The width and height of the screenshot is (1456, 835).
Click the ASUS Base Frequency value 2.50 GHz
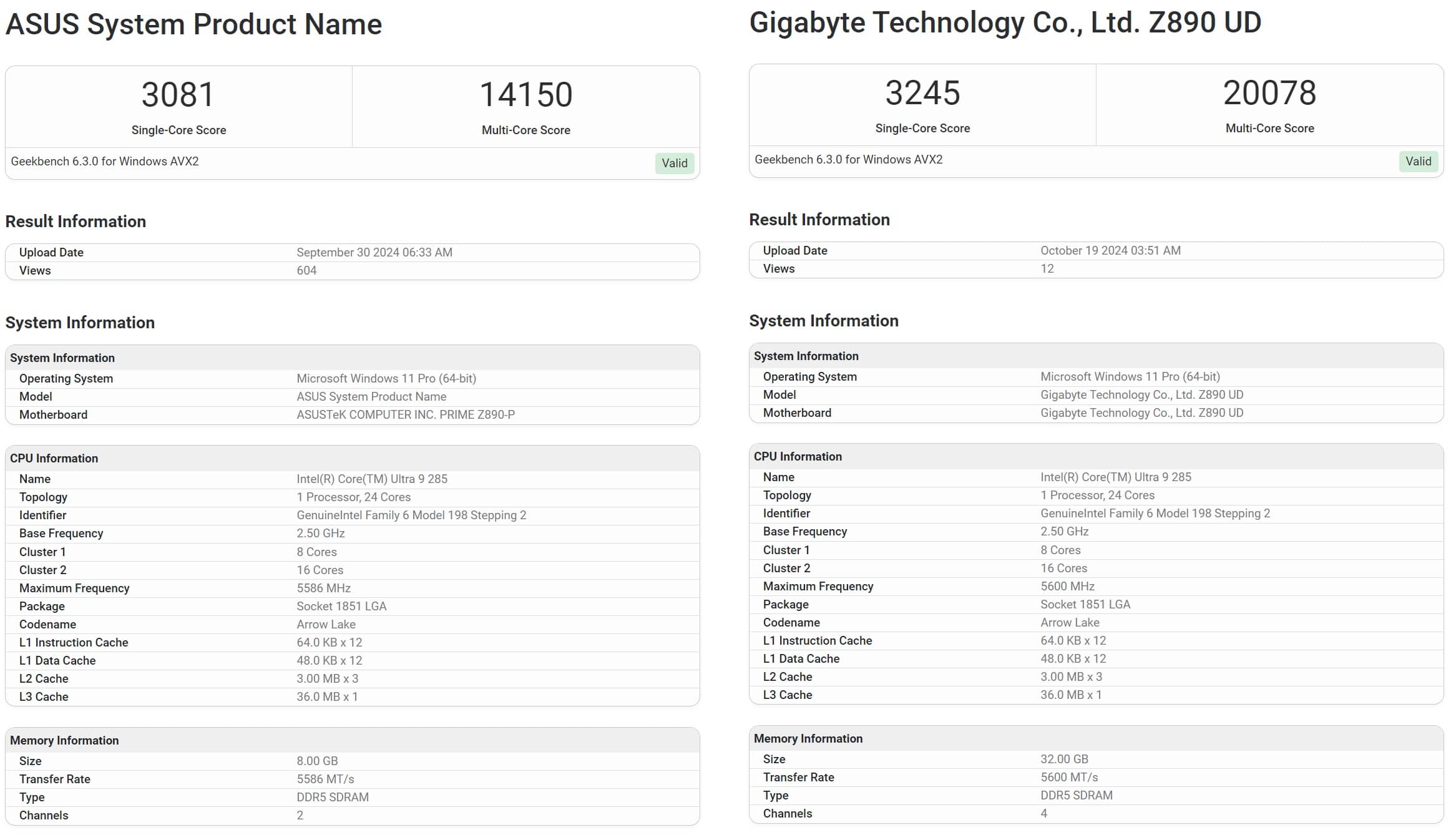(321, 533)
